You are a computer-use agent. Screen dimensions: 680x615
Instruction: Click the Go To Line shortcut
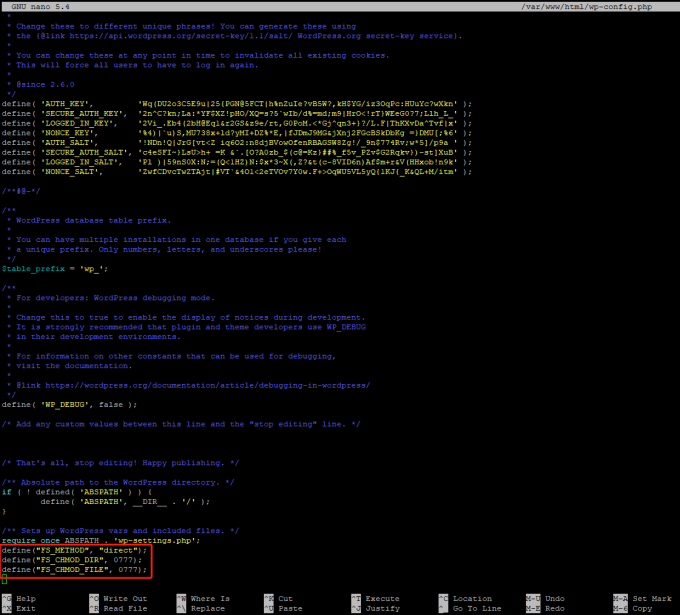pyautogui.click(x=476, y=608)
